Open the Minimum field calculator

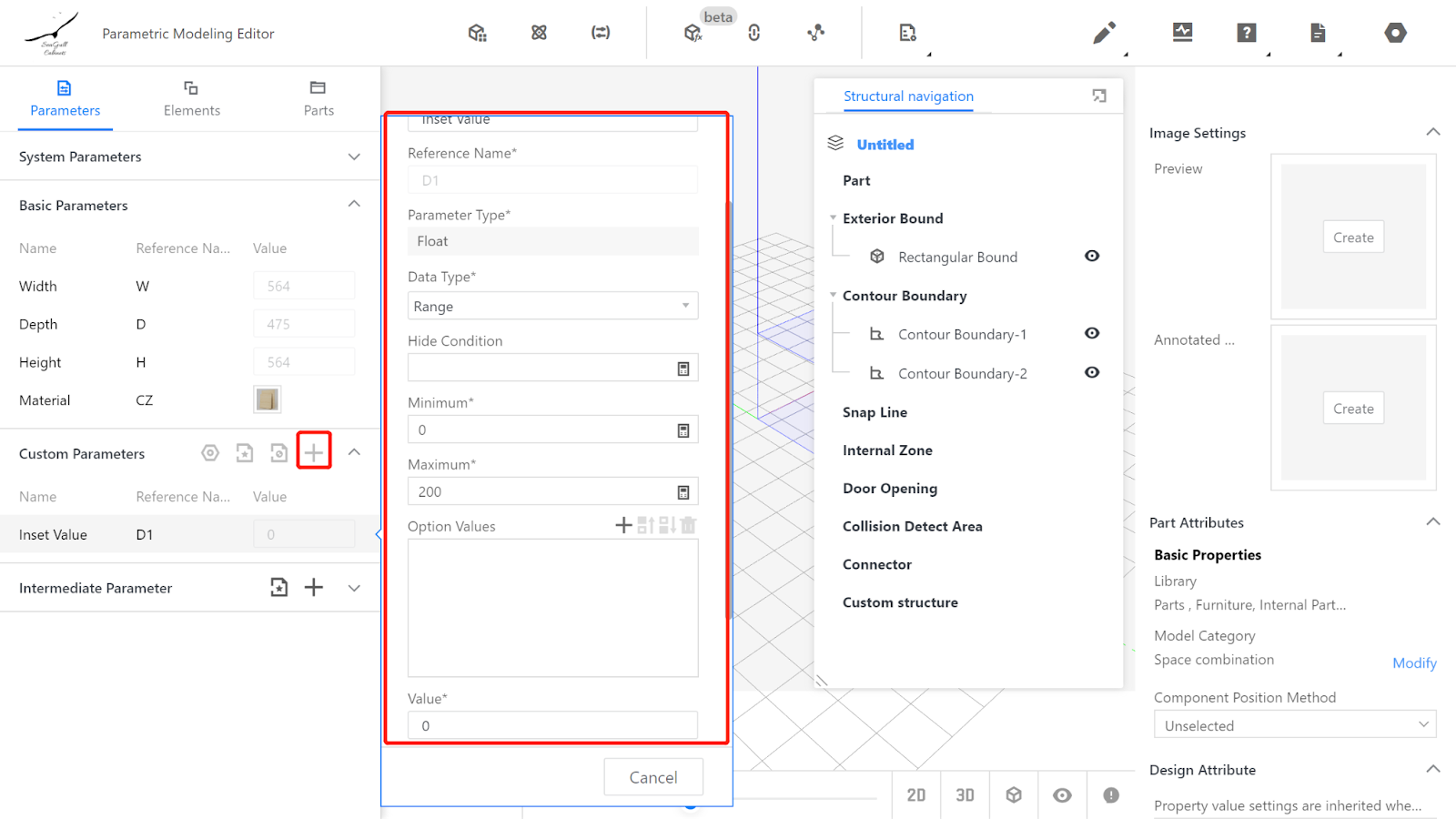(683, 430)
